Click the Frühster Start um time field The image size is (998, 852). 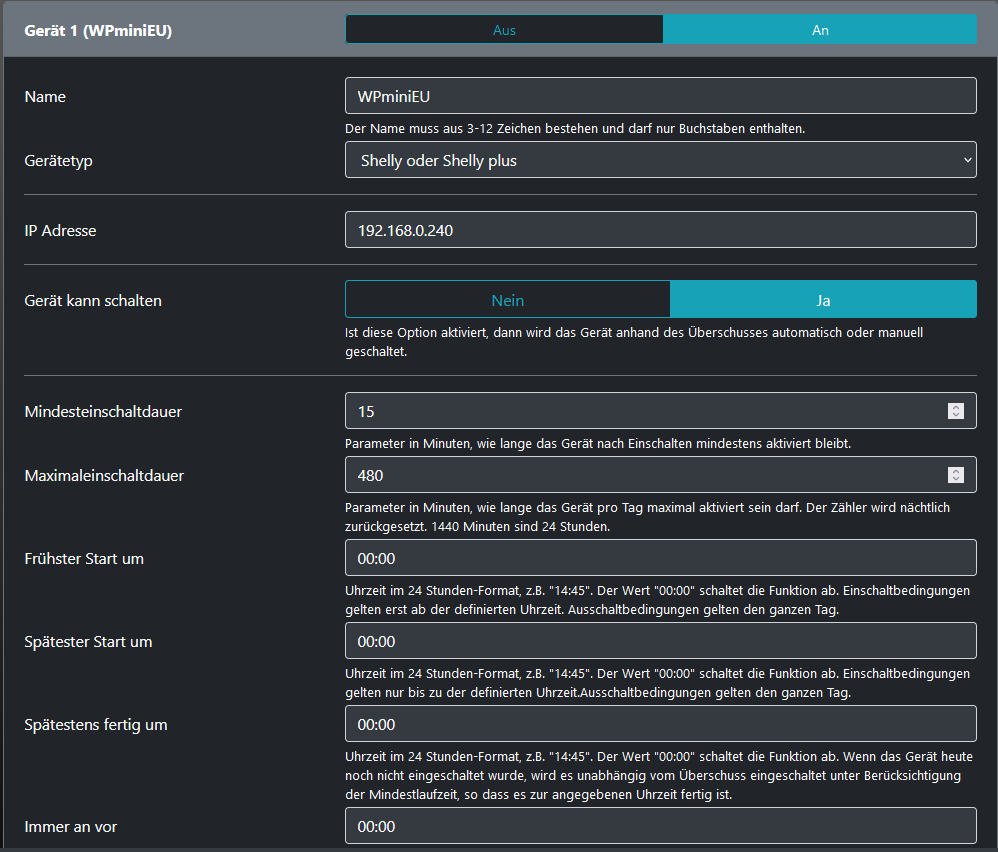tap(660, 558)
